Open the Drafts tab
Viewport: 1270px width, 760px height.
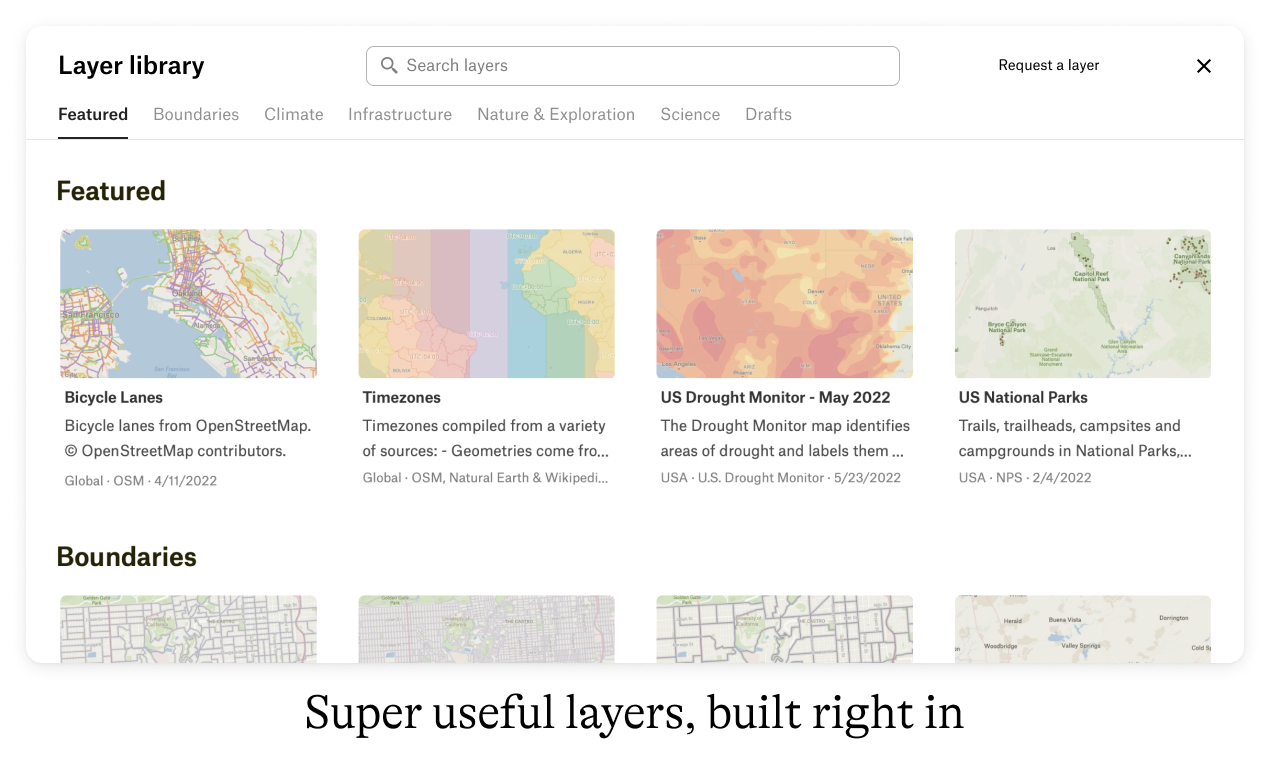(768, 114)
